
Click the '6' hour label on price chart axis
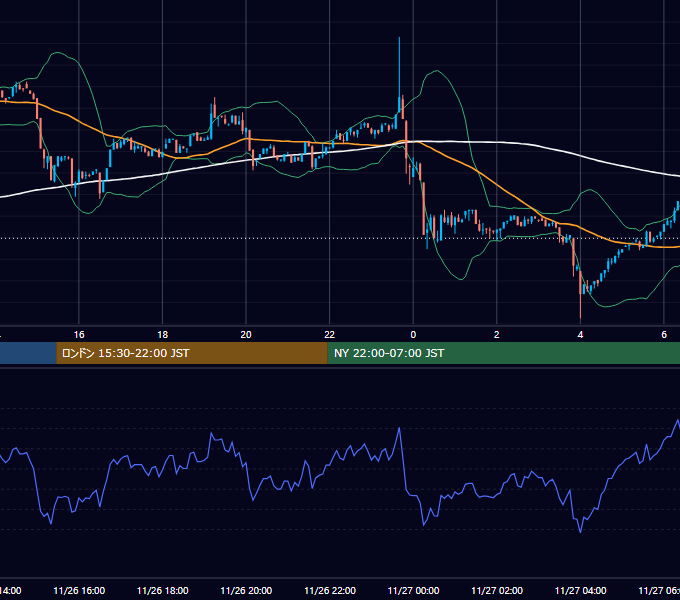[x=664, y=335]
